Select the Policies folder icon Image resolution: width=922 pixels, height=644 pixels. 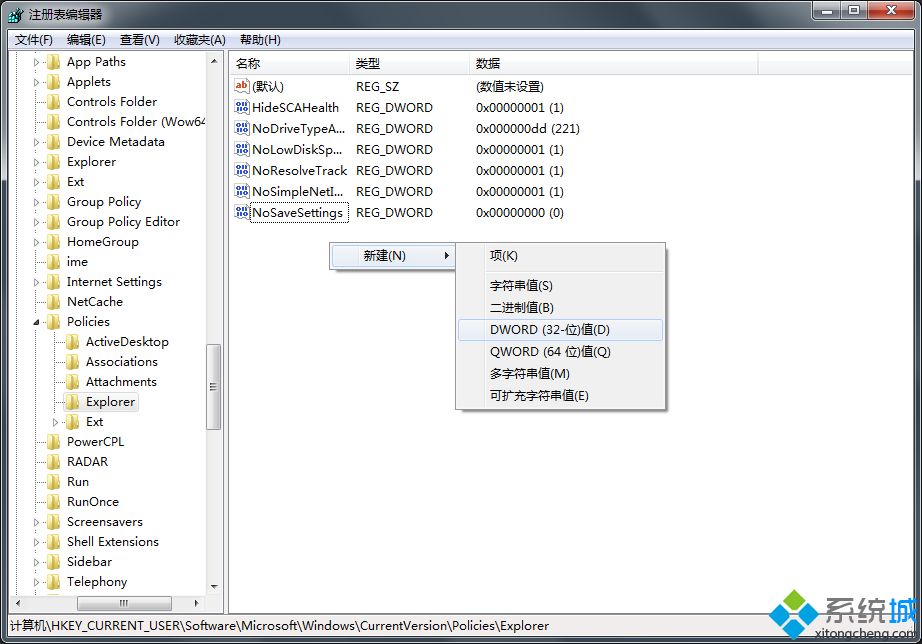54,322
